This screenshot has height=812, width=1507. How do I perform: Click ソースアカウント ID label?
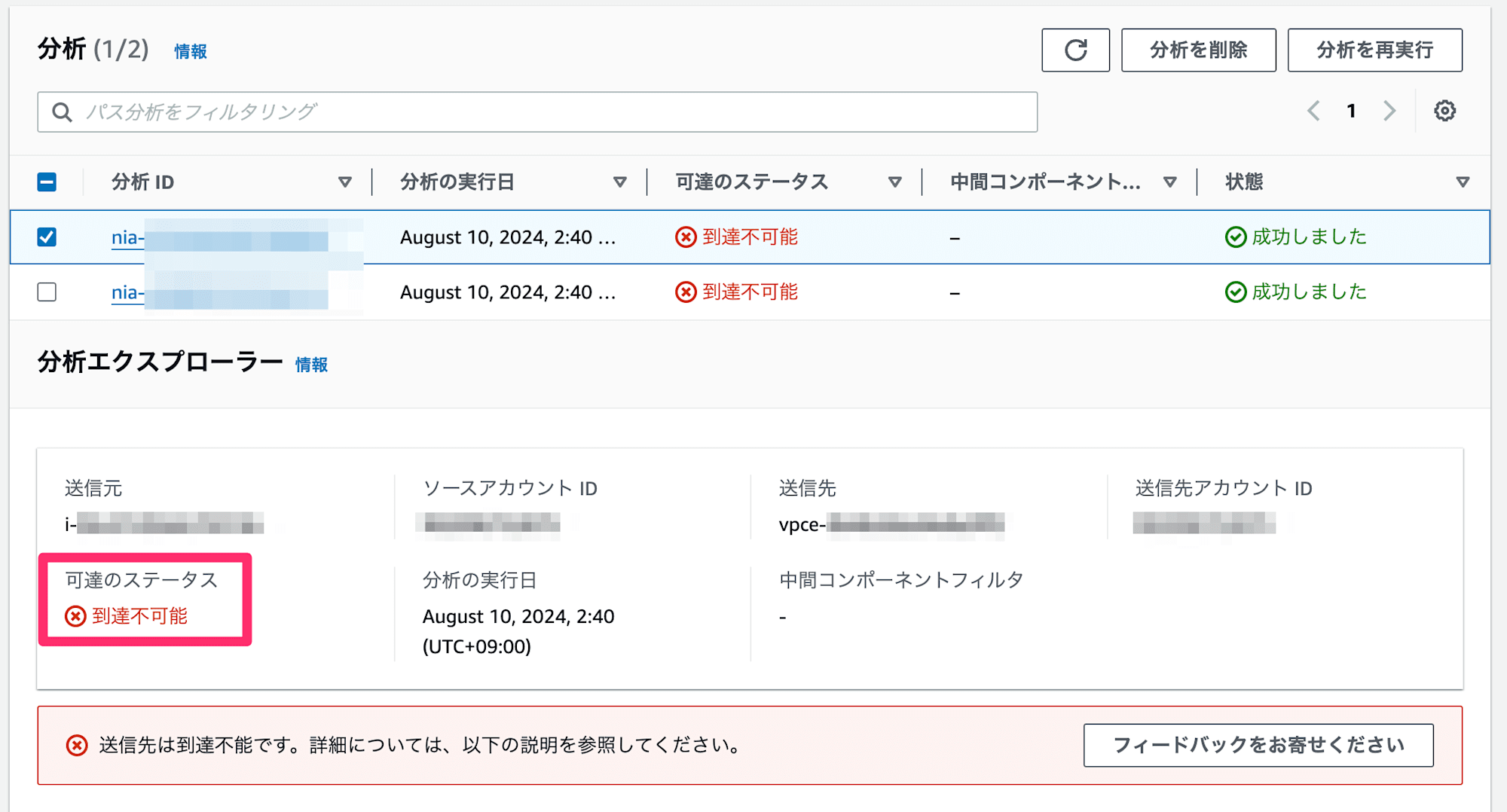510,489
